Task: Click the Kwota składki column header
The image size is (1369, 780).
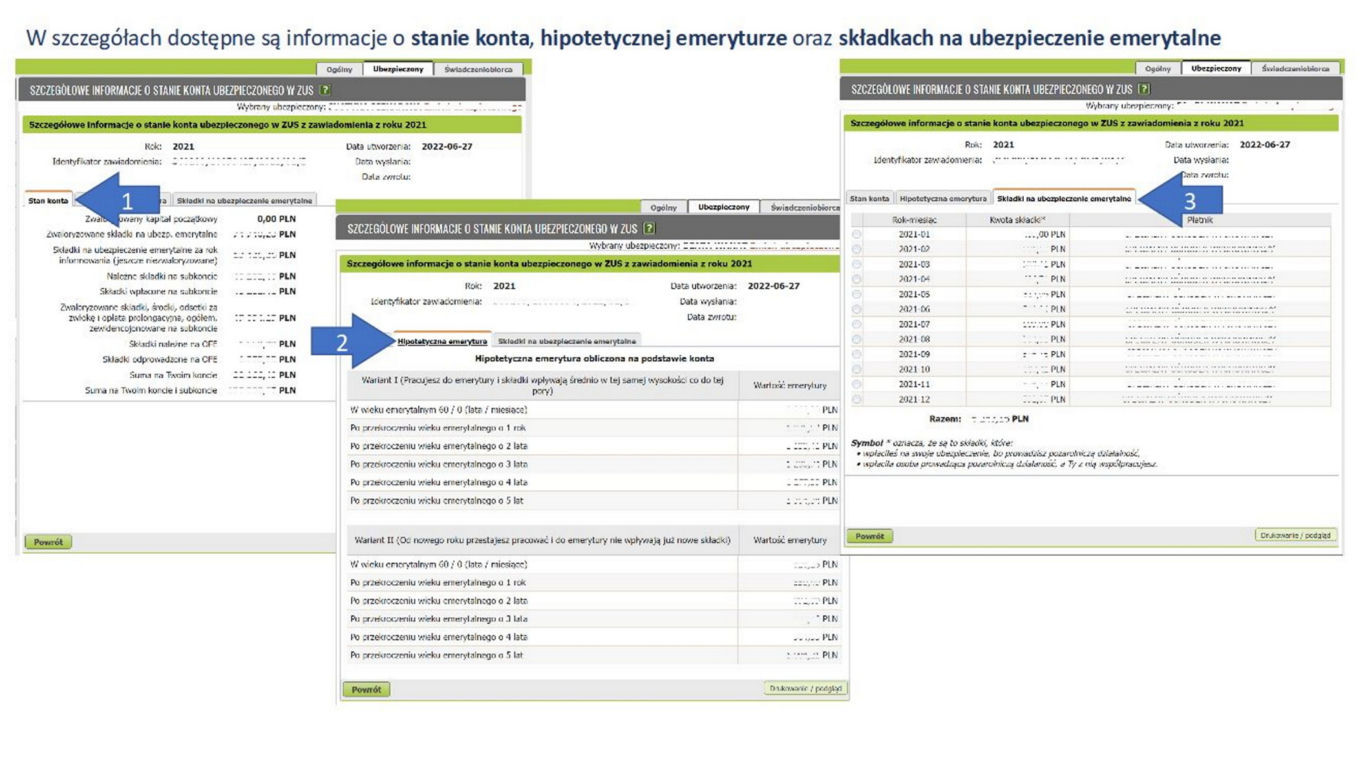Action: pyautogui.click(x=1016, y=218)
